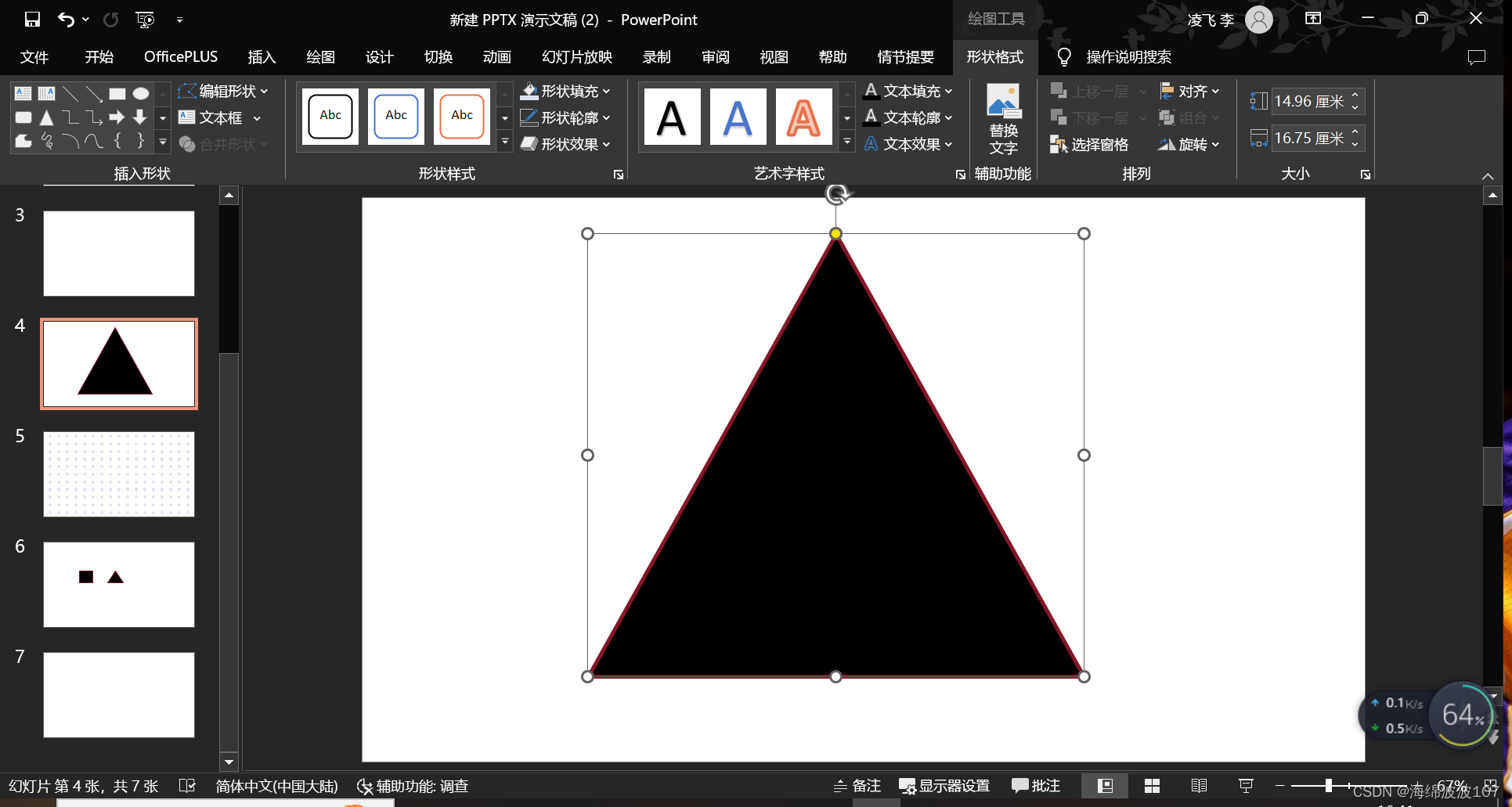Switch to normal view in status bar
The image size is (1512, 807).
point(1105,786)
